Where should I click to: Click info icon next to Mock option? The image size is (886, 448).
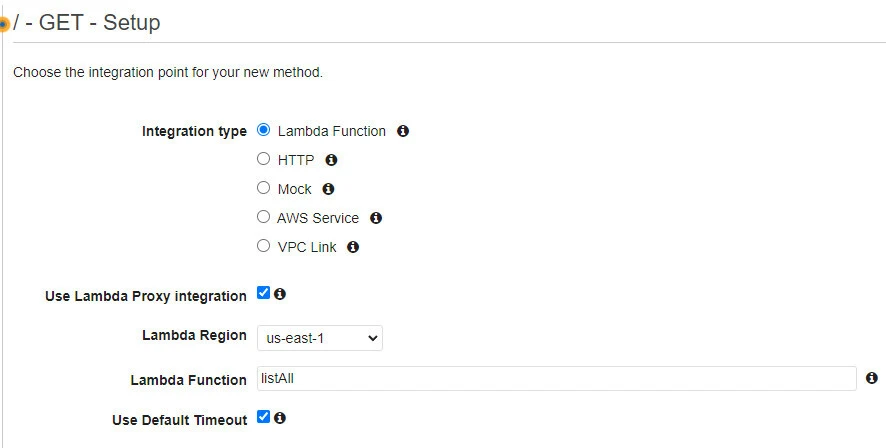(x=328, y=188)
